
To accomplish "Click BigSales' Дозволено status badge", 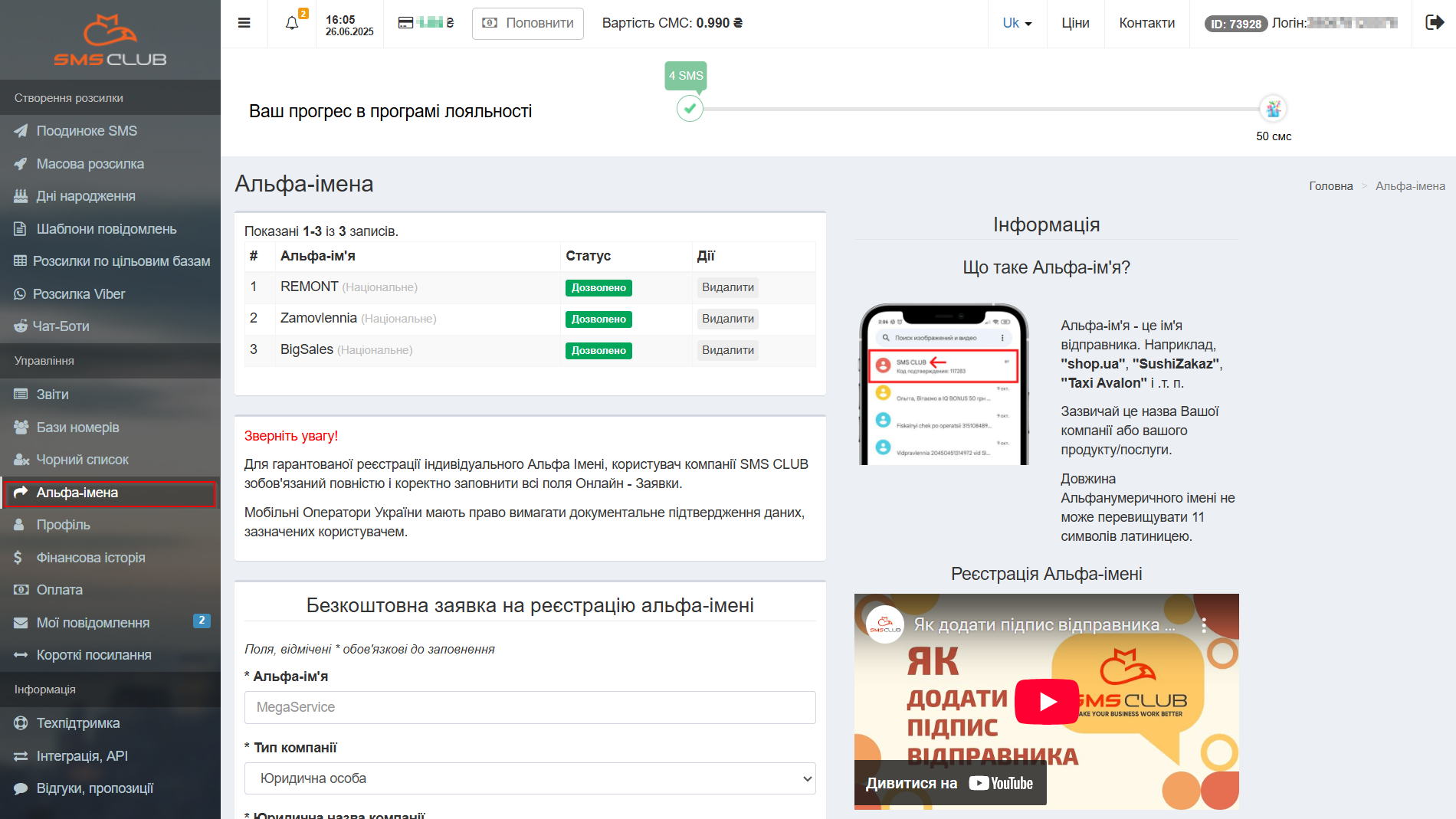I will (x=598, y=351).
